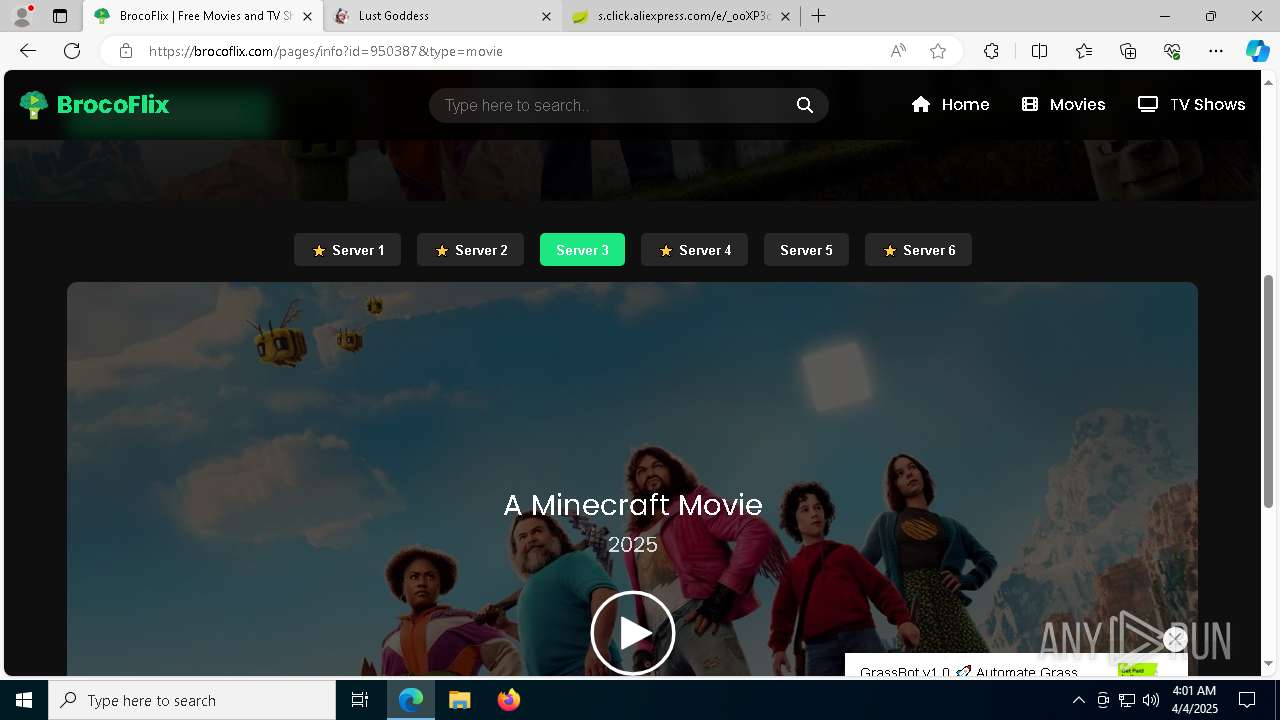Open volume control tray icon

(x=1151, y=700)
